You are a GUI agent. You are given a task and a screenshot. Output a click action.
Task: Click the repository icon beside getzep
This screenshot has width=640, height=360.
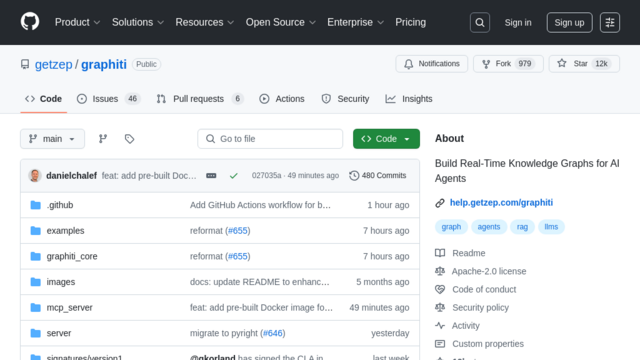tap(25, 64)
